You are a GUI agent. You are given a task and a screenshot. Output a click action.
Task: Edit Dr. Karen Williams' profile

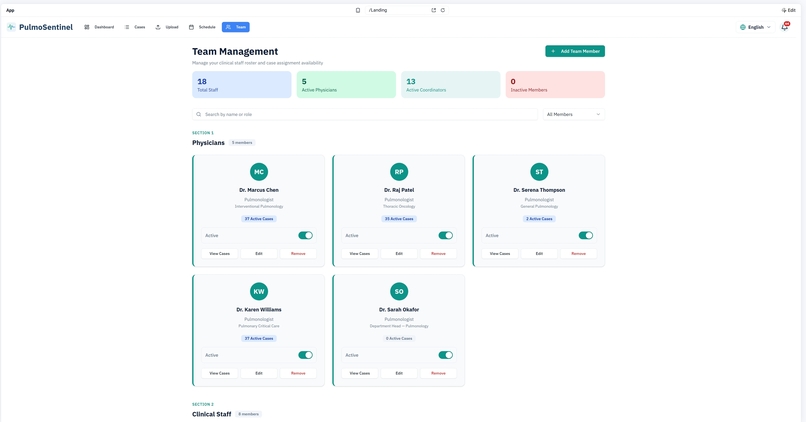click(x=259, y=373)
